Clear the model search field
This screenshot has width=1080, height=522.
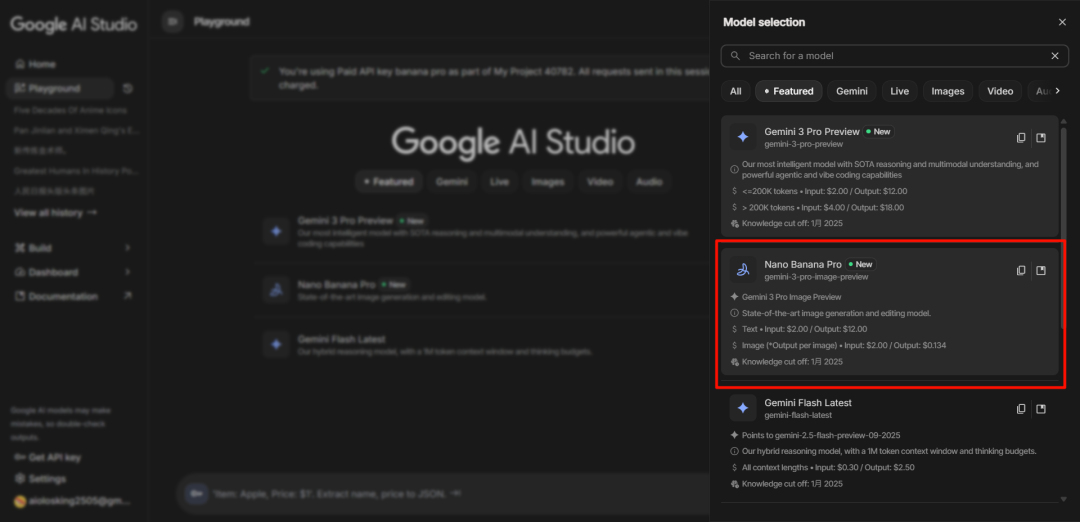[1054, 56]
